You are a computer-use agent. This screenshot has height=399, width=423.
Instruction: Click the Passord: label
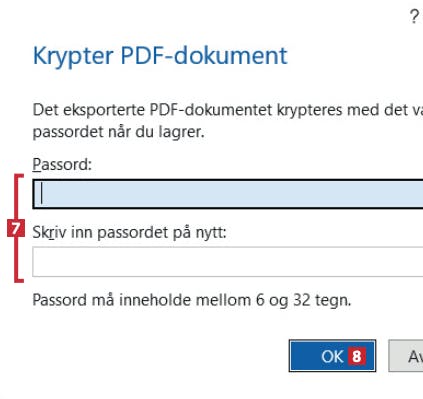(x=62, y=164)
